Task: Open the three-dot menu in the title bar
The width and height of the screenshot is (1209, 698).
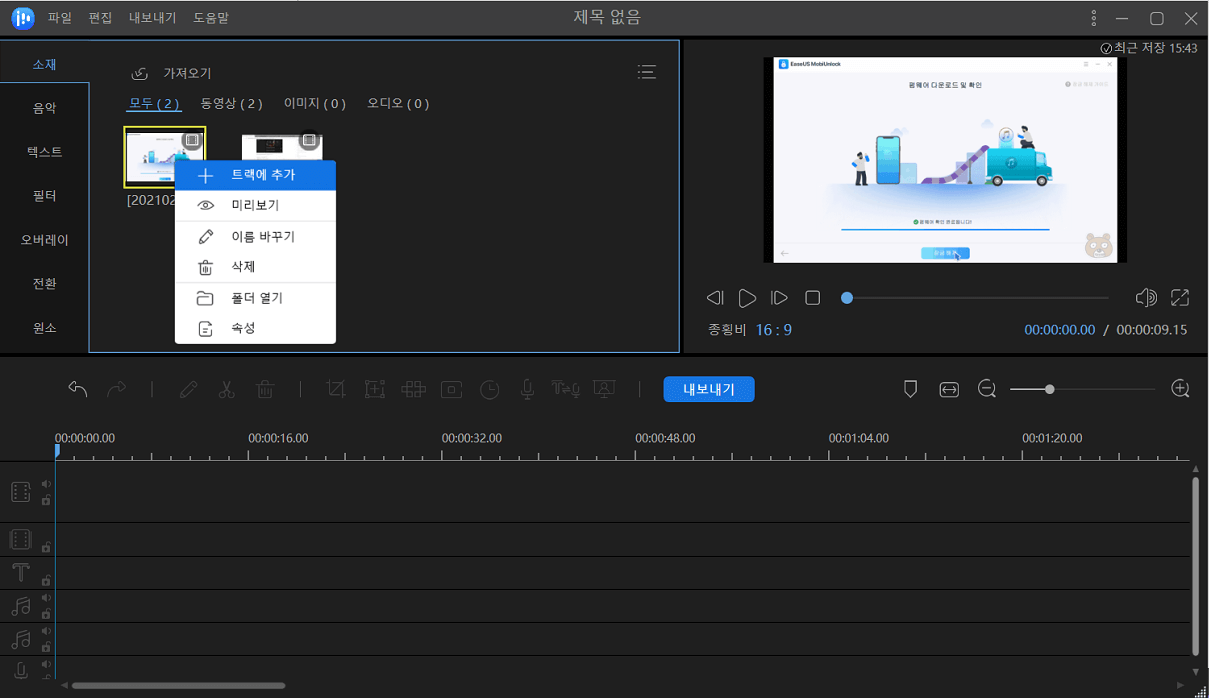Action: coord(1095,18)
